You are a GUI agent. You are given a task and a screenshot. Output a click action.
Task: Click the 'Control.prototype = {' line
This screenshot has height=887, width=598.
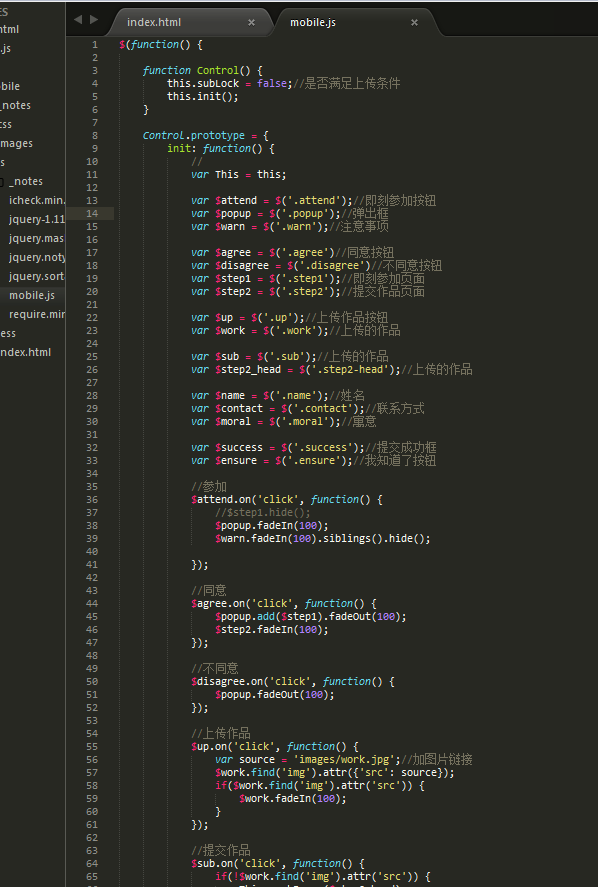click(205, 136)
